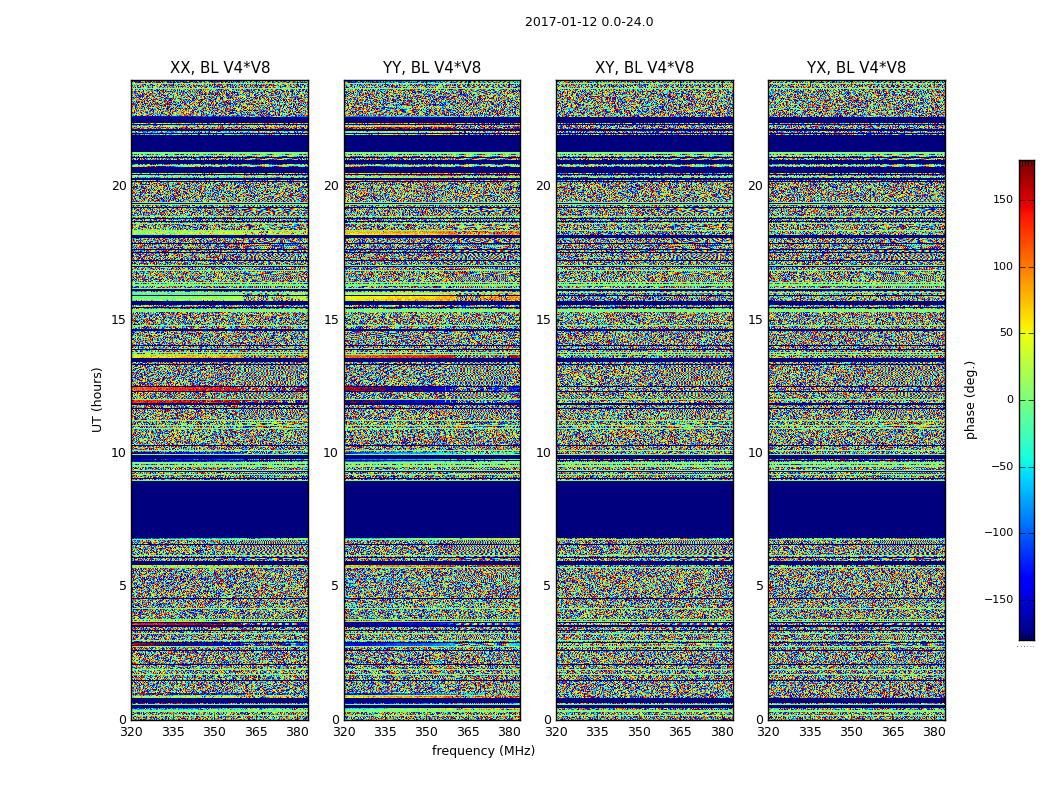Image resolution: width=1050 pixels, height=800 pixels.
Task: Click the 'UT (hours)' y-axis label
Action: tap(97, 400)
